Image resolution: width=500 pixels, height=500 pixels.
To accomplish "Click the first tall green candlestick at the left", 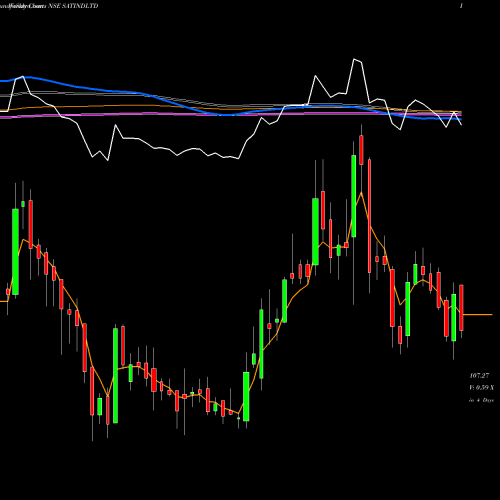I will tap(15, 252).
